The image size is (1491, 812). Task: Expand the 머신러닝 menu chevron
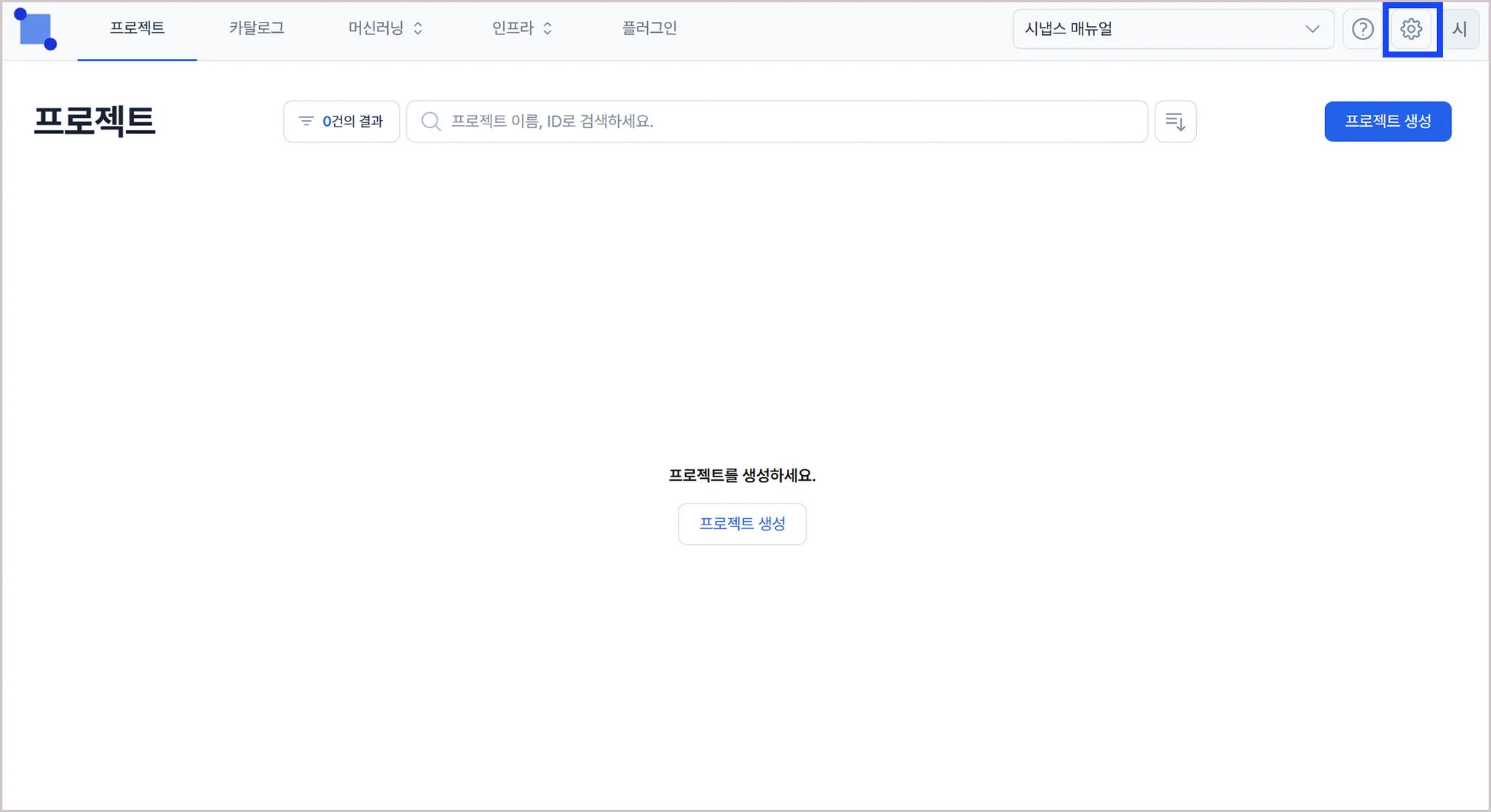point(418,28)
